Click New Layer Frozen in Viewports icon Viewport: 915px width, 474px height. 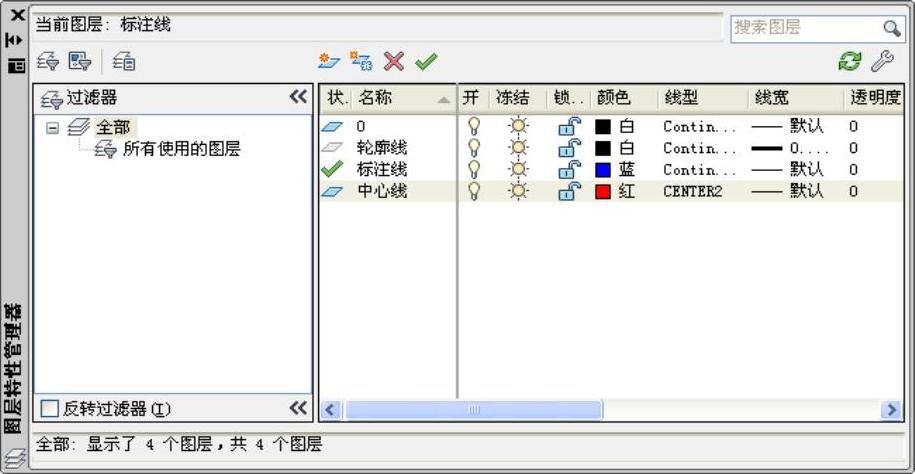(361, 62)
